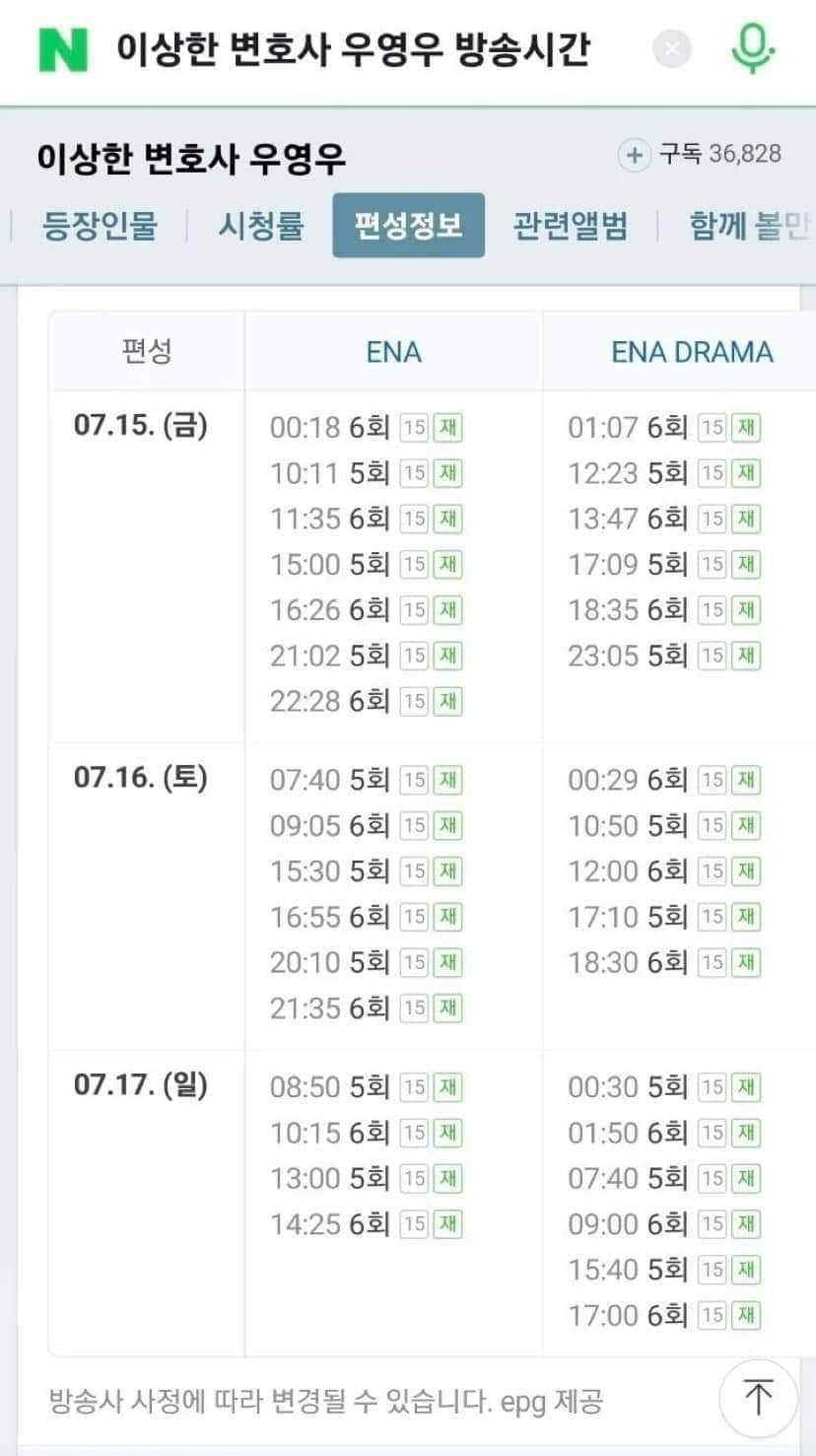Click the ENA DRAMA channel header
The width and height of the screenshot is (816, 1456).
coord(692,352)
